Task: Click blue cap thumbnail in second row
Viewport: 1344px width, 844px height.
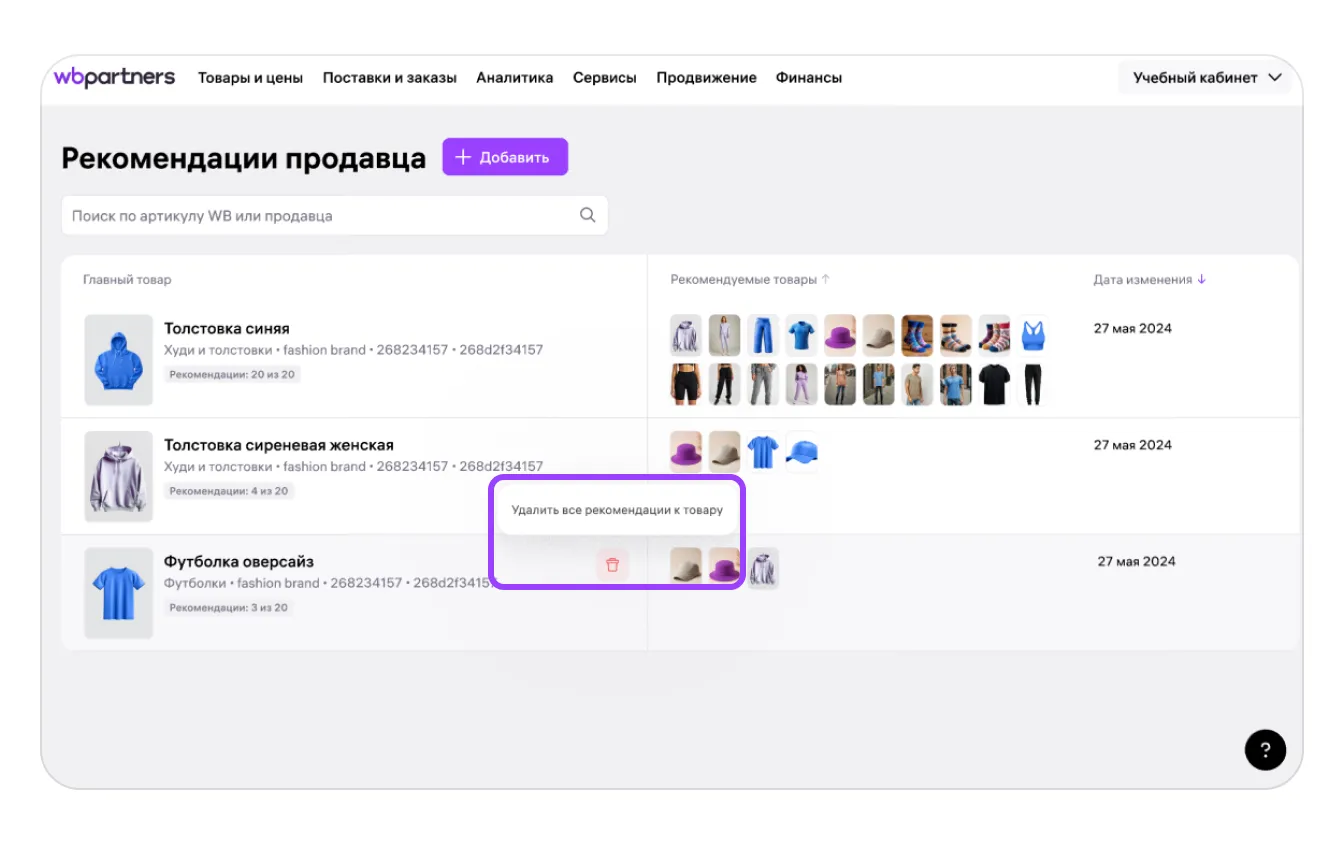Action: coord(802,452)
